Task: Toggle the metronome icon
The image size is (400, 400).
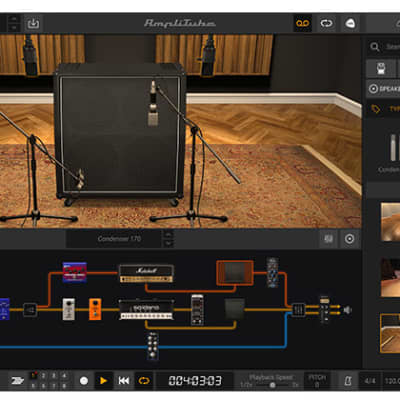Action: (348, 381)
